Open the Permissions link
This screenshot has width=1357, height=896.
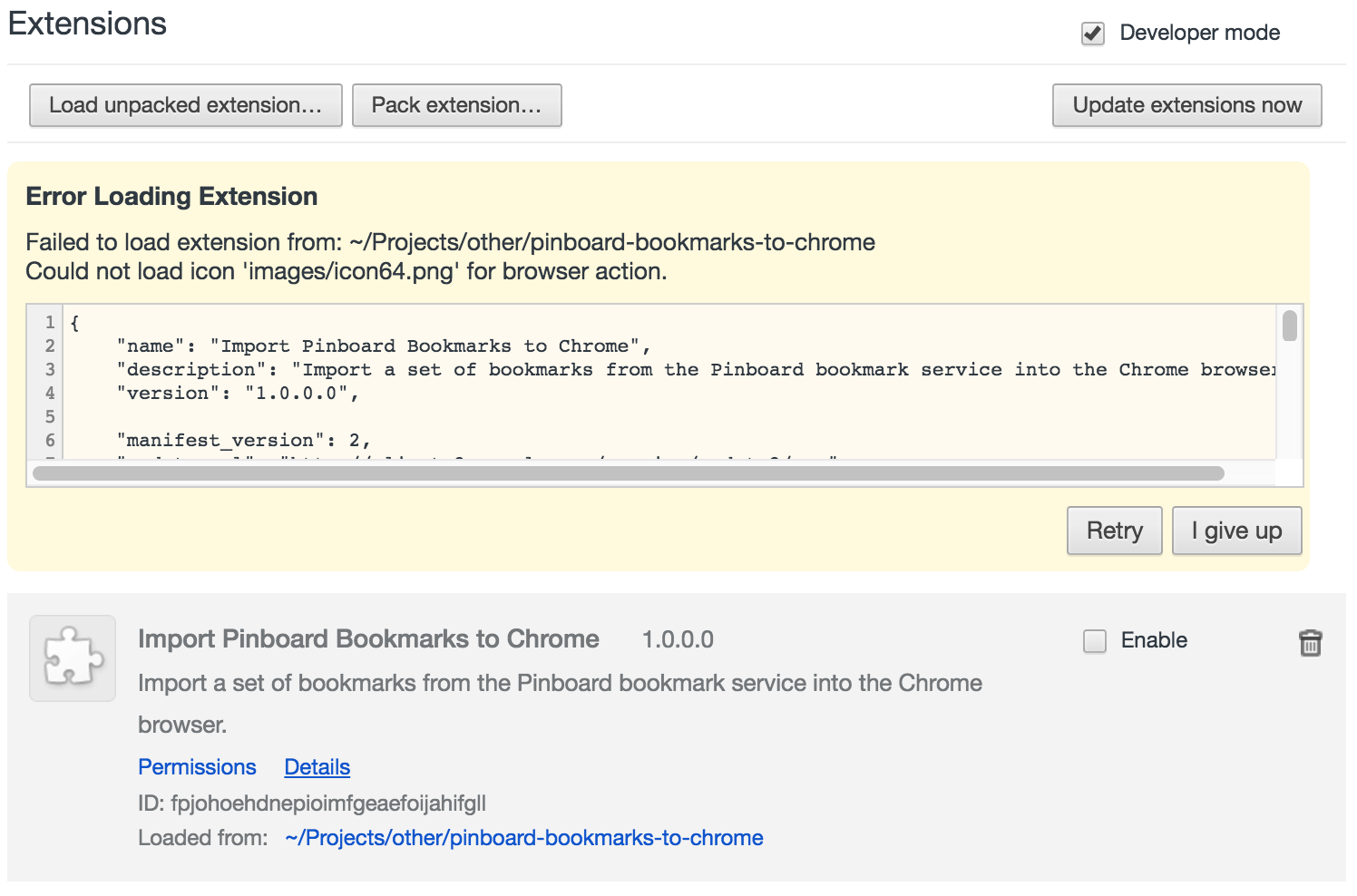[x=197, y=767]
